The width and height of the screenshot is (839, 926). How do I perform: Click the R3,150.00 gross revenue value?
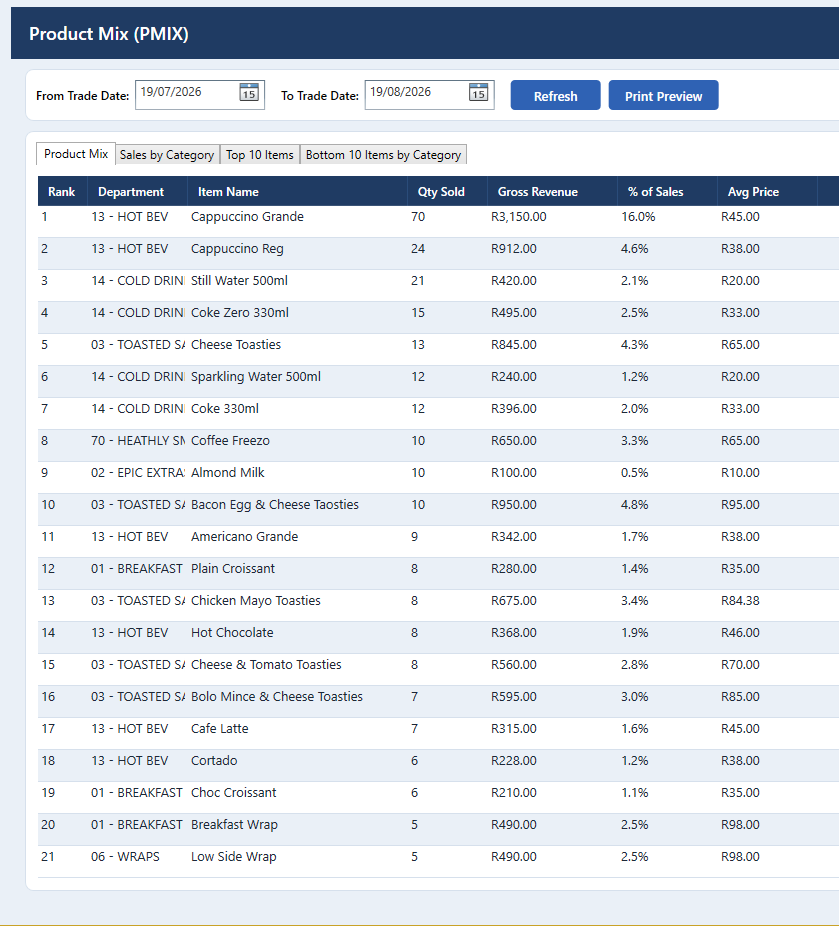coord(519,217)
